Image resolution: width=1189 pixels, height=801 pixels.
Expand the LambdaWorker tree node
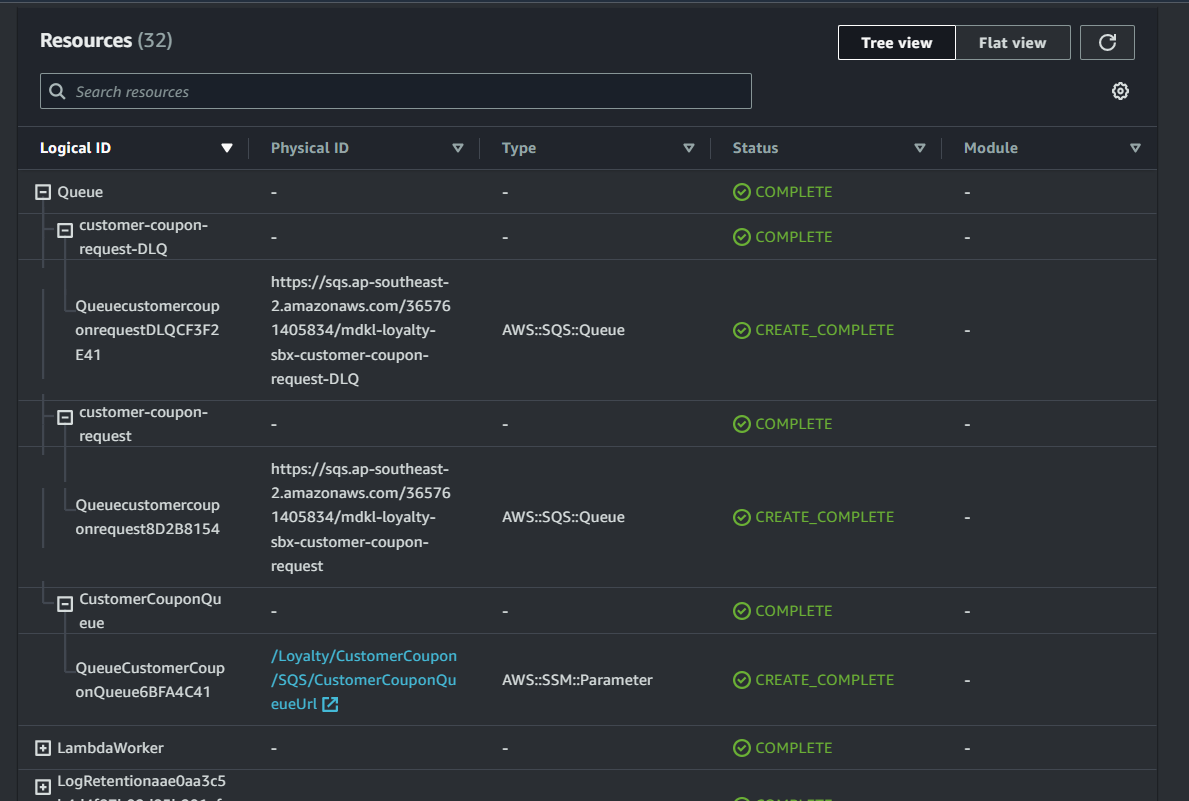tap(43, 748)
